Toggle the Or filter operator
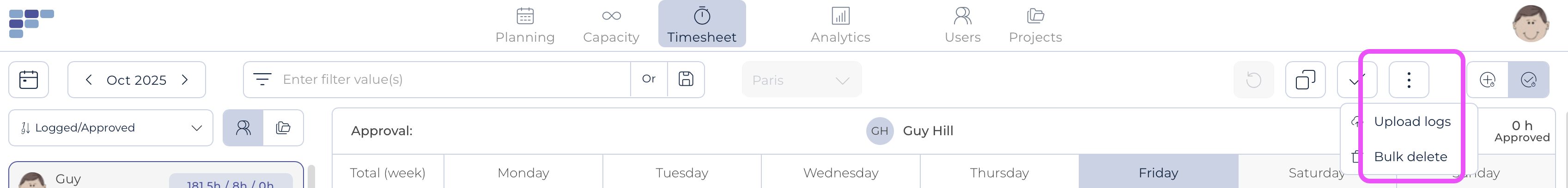1568x188 pixels. [649, 79]
